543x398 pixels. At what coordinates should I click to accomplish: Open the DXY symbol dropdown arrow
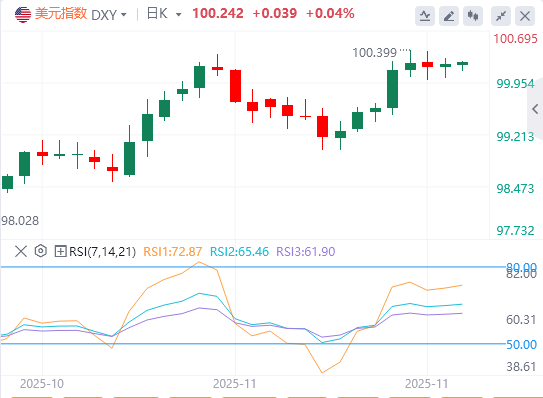pyautogui.click(x=124, y=15)
